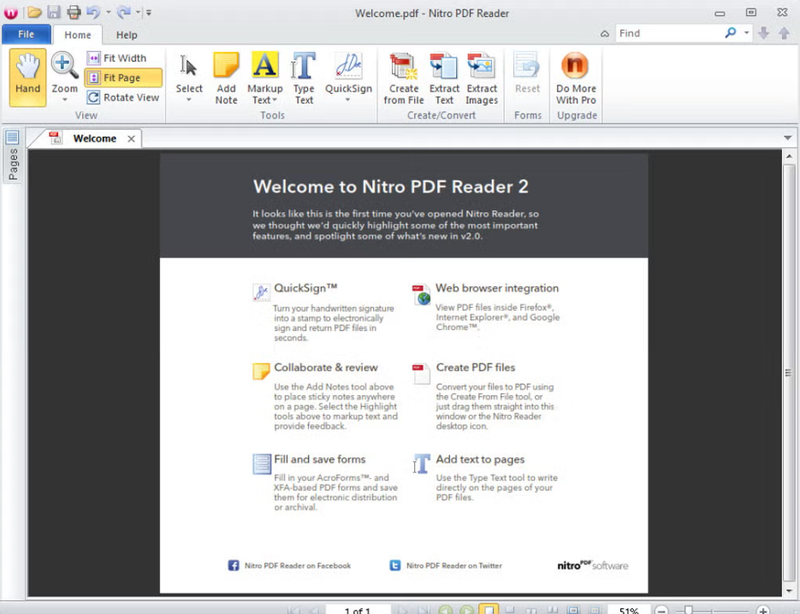
Task: Toggle Fit Page view
Action: [124, 78]
